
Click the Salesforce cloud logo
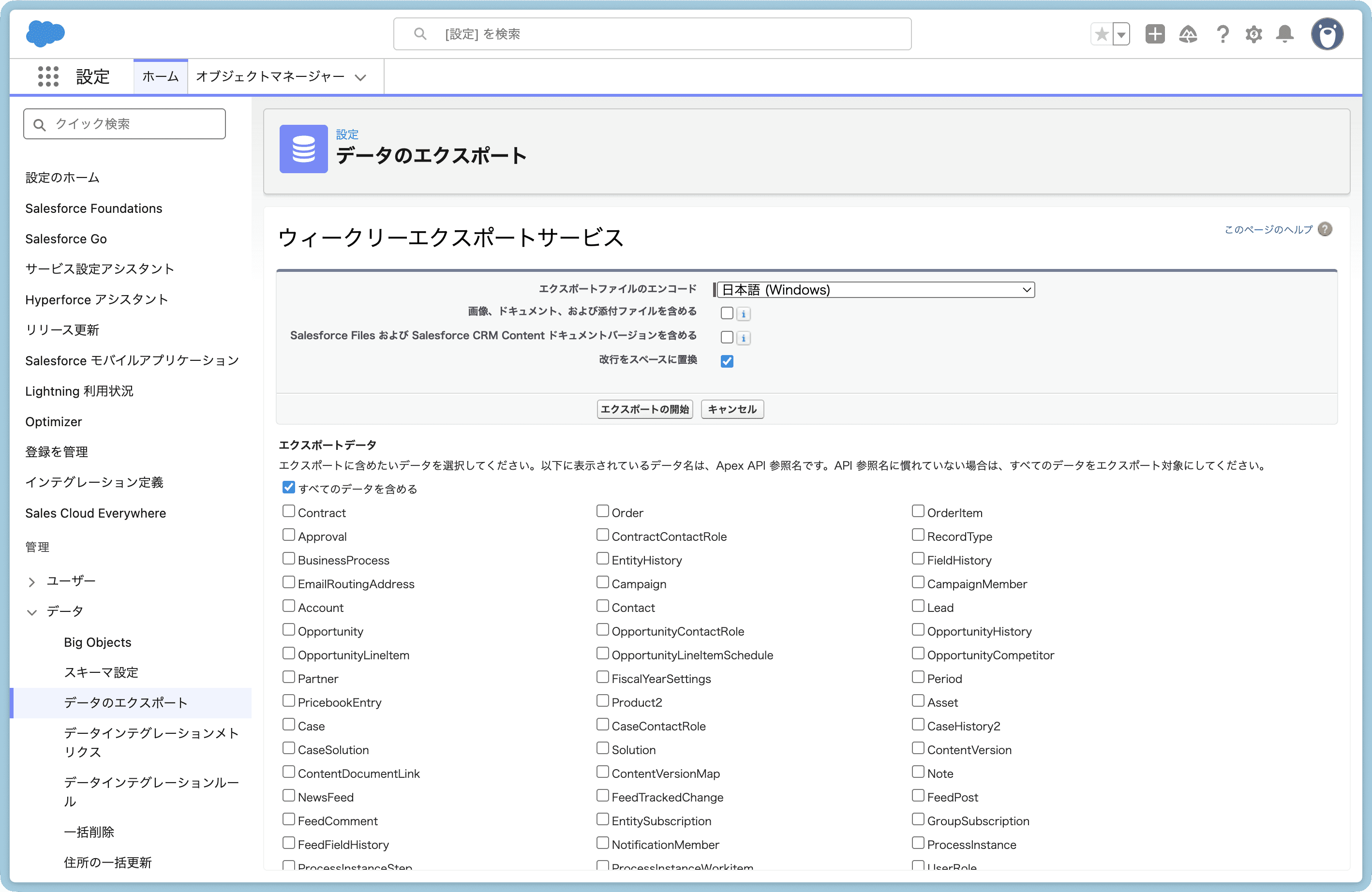pyautogui.click(x=45, y=33)
